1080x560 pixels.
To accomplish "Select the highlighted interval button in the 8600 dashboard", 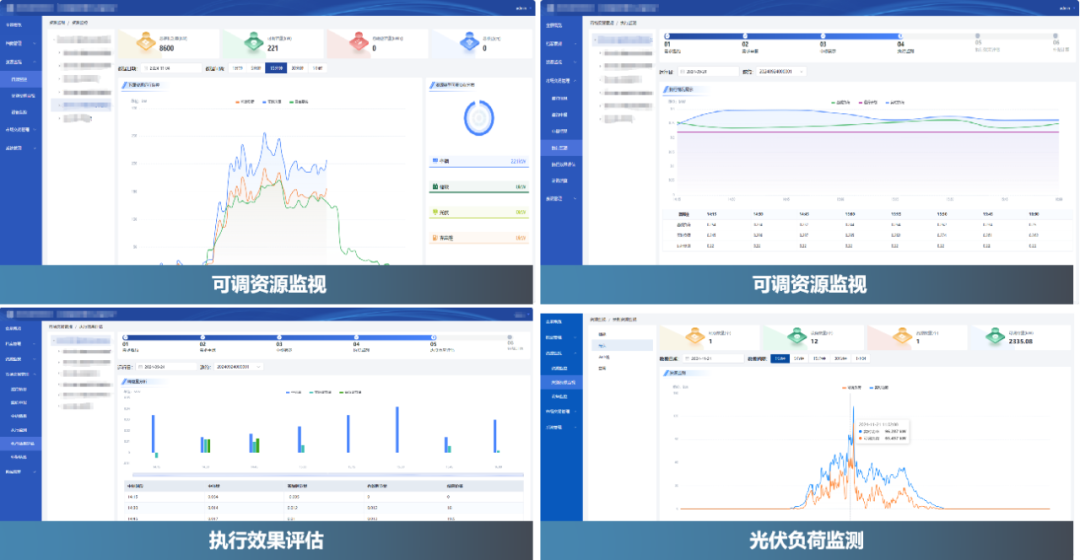I will (276, 68).
